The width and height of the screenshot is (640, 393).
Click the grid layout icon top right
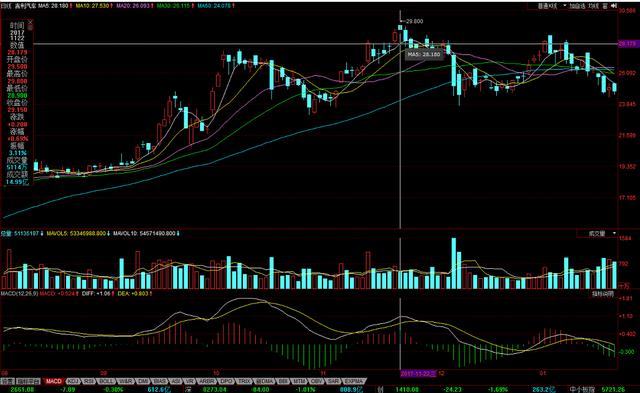click(x=605, y=6)
